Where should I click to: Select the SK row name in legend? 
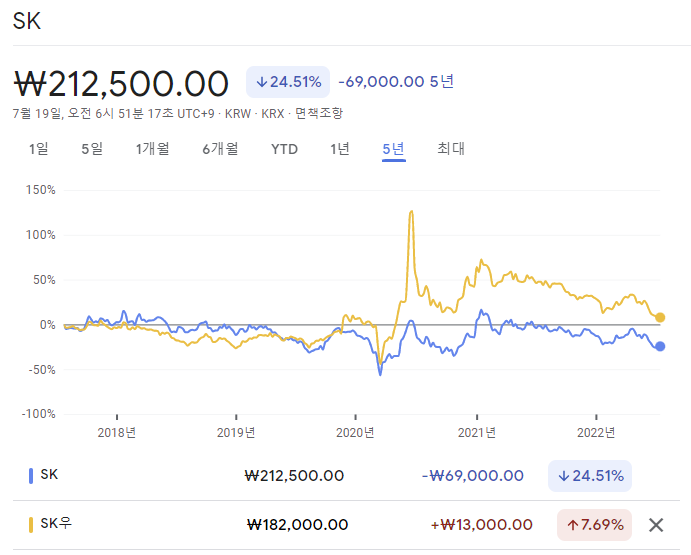tap(49, 474)
